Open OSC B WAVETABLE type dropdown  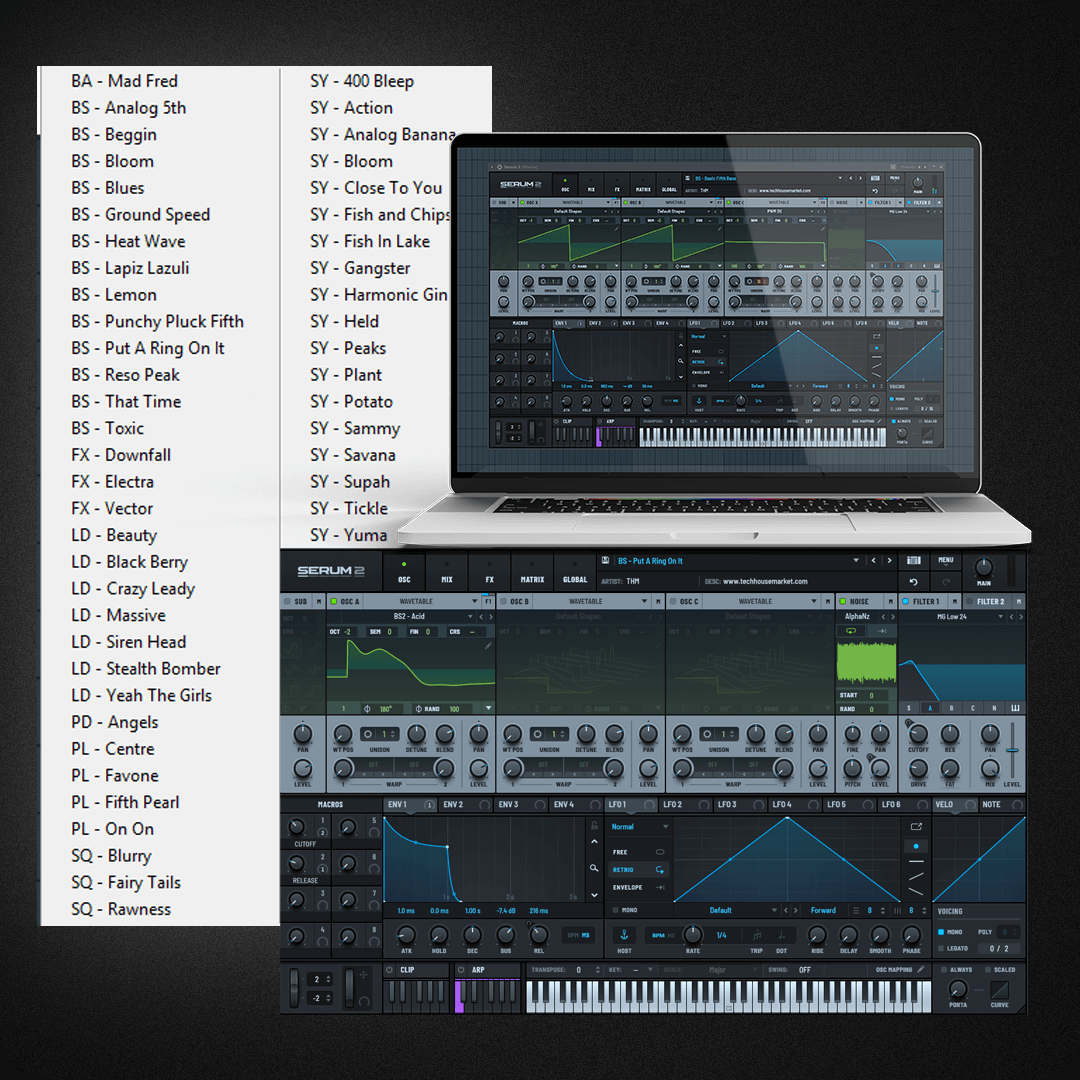coord(644,601)
